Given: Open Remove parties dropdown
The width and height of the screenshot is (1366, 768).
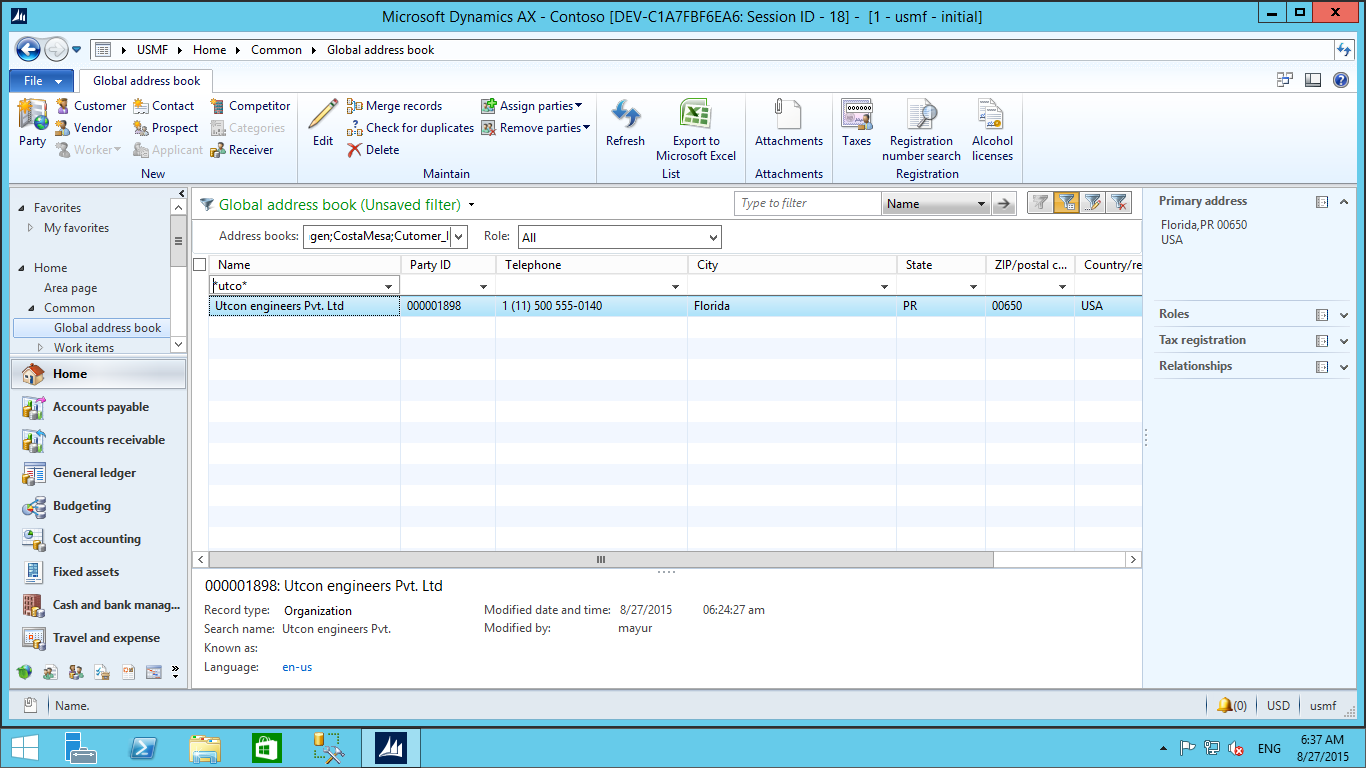Looking at the screenshot, I should (x=535, y=128).
